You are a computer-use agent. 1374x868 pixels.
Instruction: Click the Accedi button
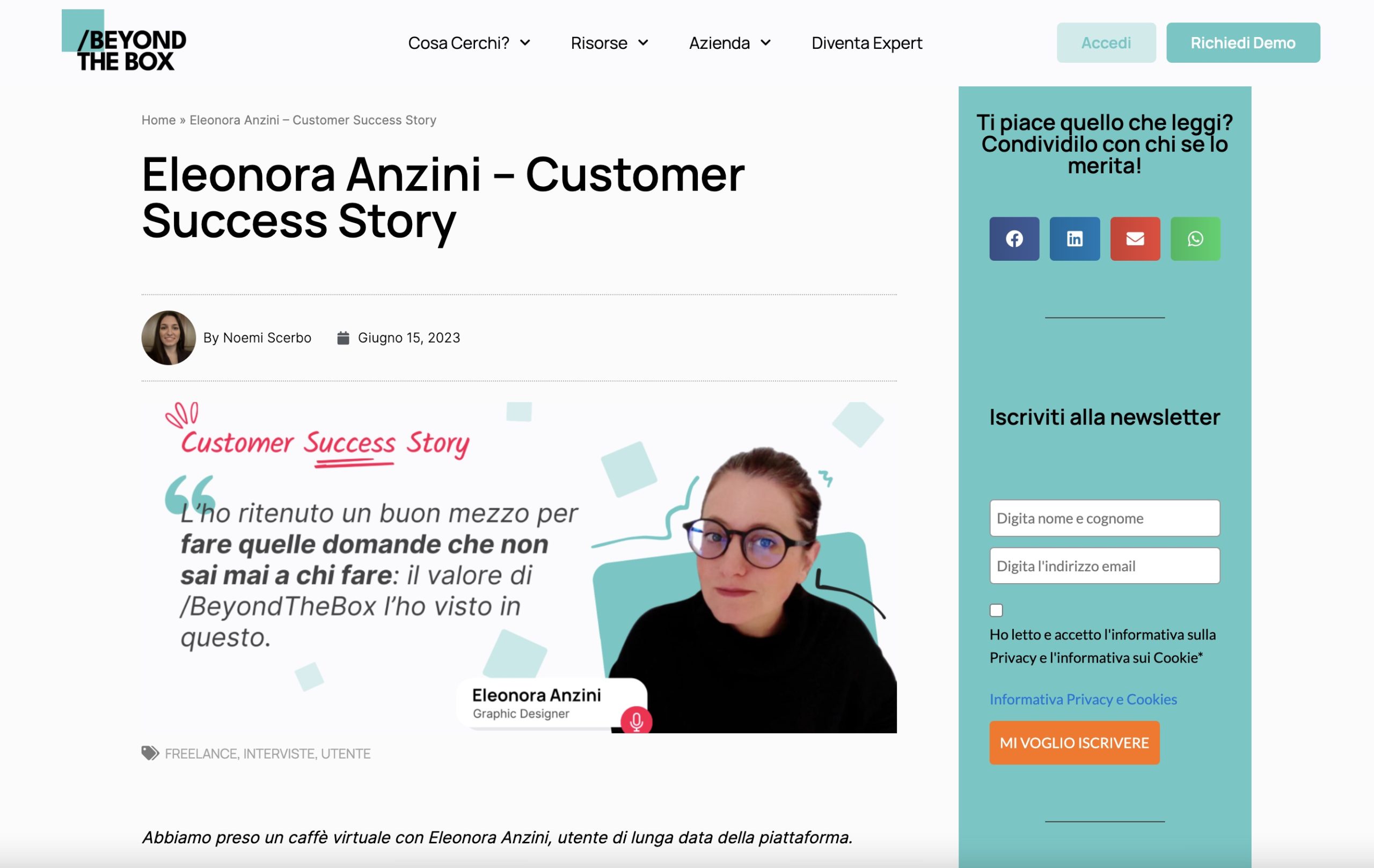[1106, 43]
